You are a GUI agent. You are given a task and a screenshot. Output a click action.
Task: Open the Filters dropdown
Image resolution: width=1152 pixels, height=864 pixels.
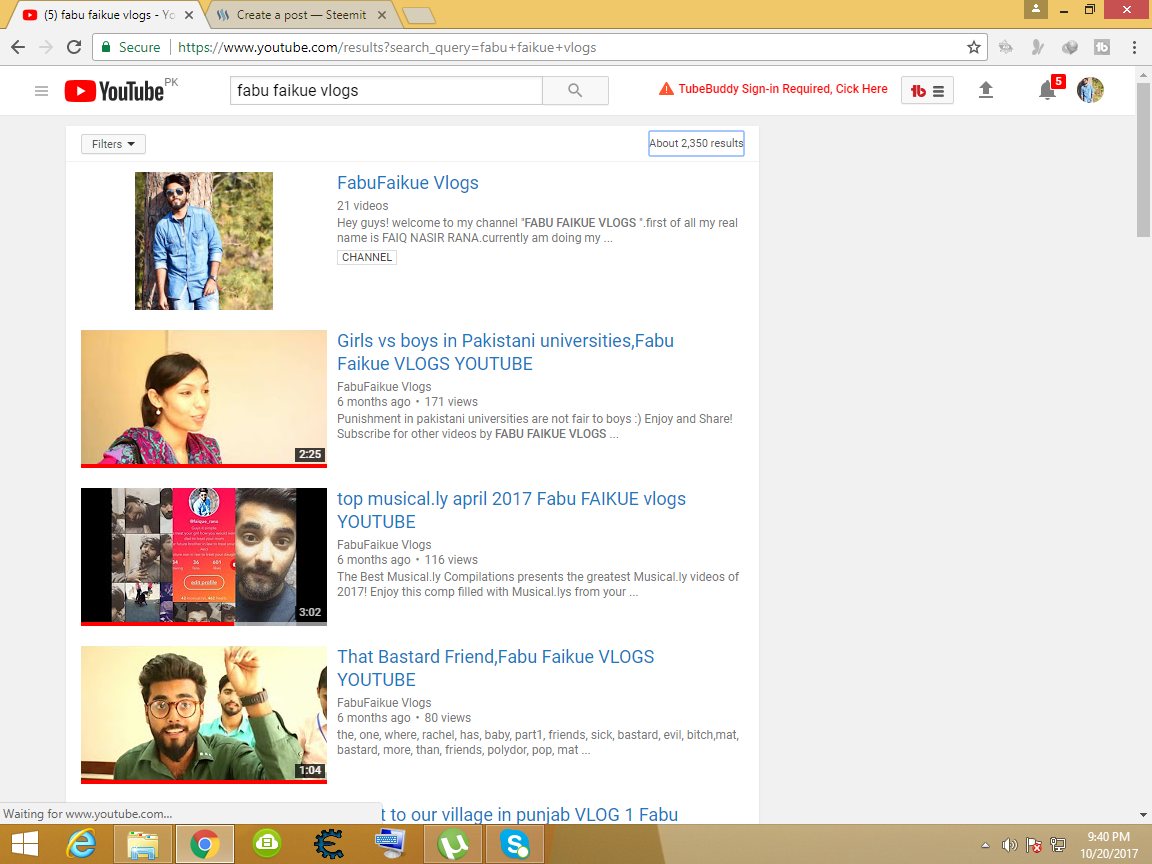pyautogui.click(x=112, y=143)
